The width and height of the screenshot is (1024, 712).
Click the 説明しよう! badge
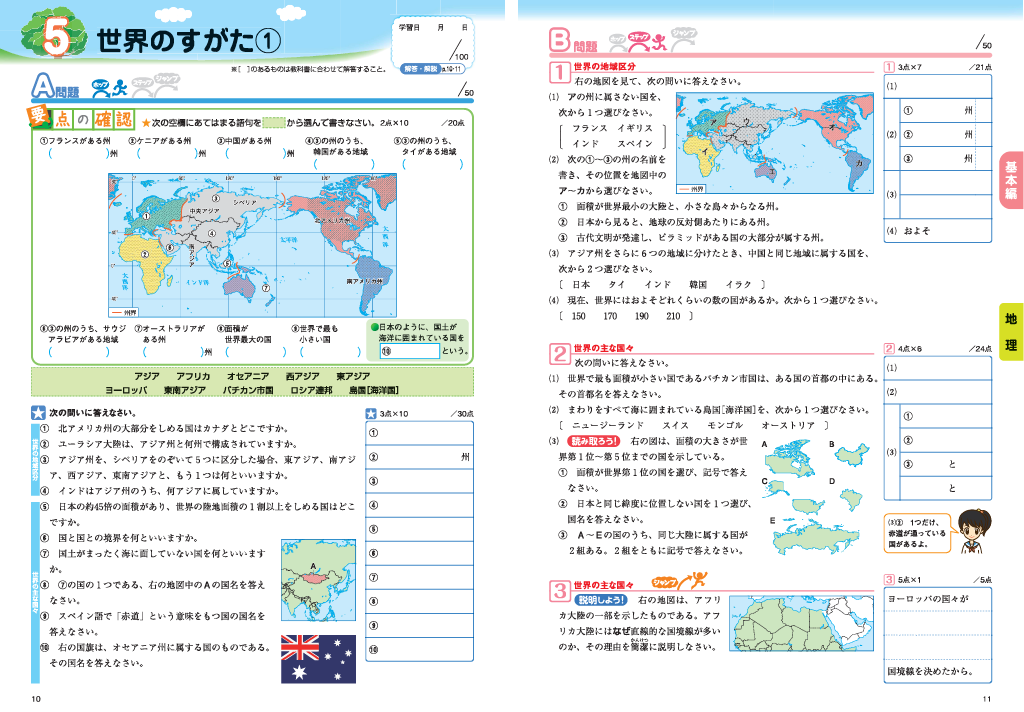601,600
